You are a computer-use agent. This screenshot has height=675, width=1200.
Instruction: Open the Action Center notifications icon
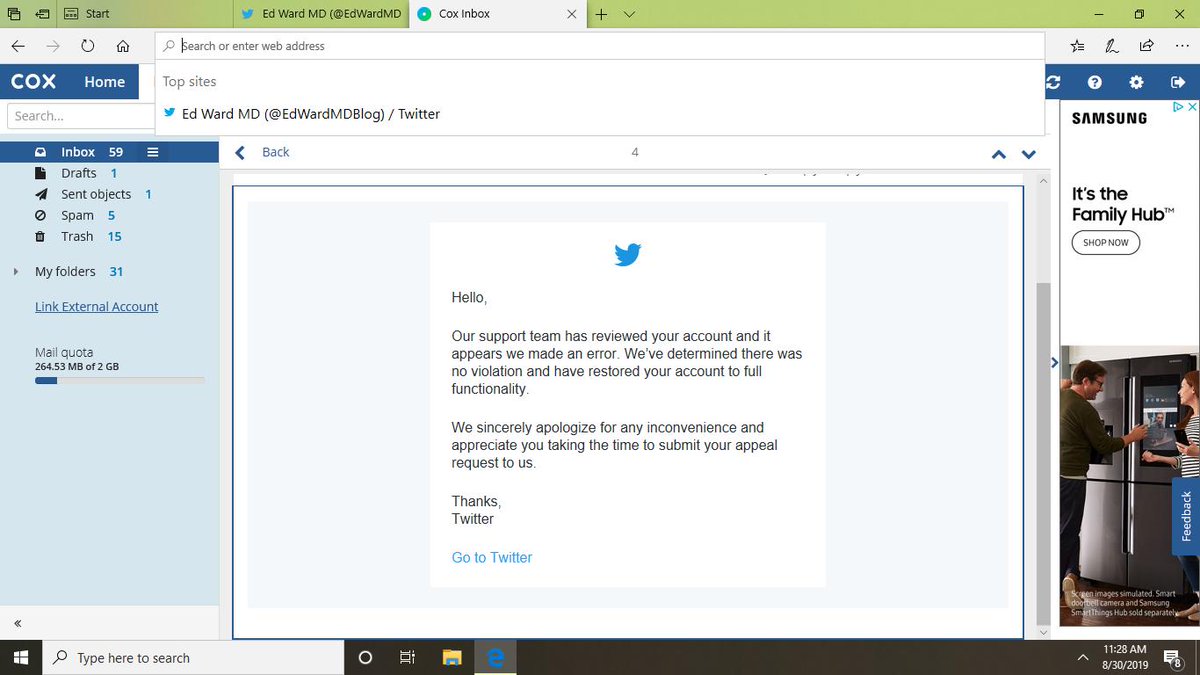1176,657
